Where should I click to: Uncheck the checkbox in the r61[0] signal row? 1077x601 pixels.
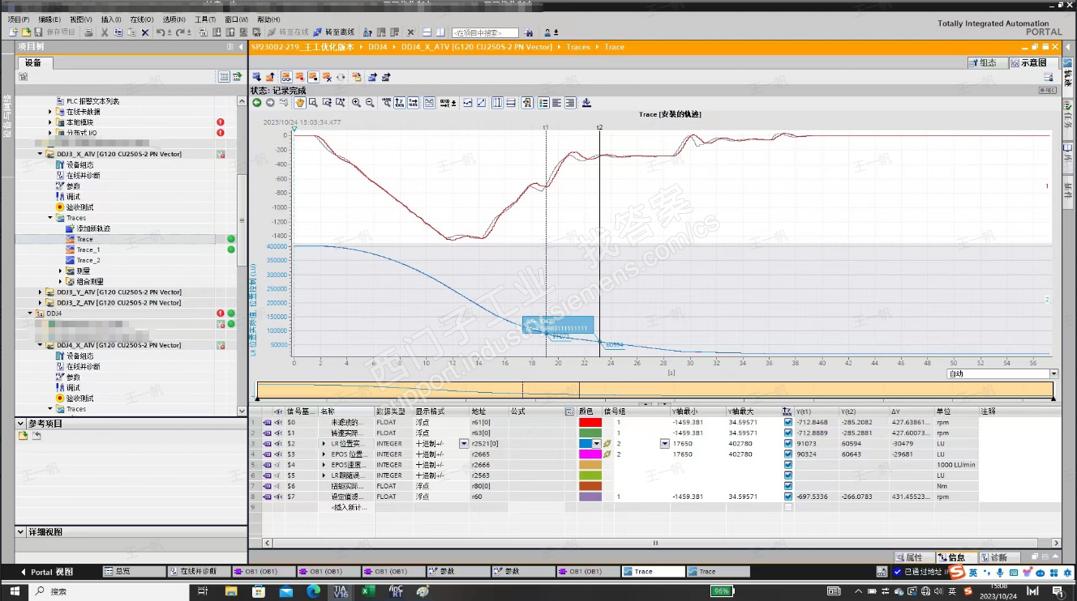pyautogui.click(x=788, y=423)
